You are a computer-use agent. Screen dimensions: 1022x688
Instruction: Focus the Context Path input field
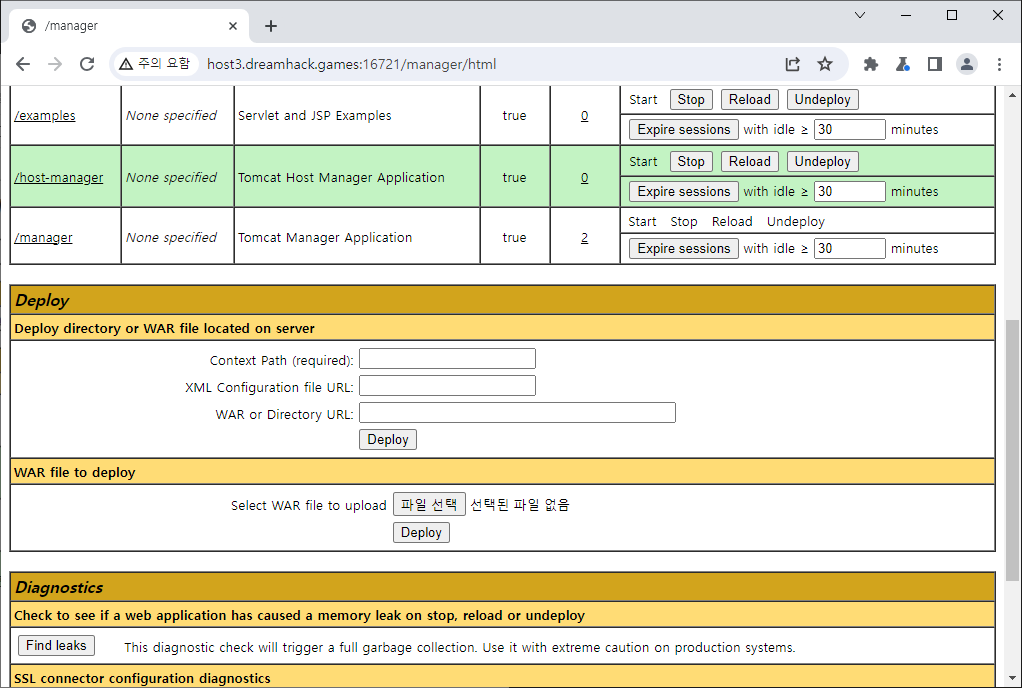tap(447, 359)
